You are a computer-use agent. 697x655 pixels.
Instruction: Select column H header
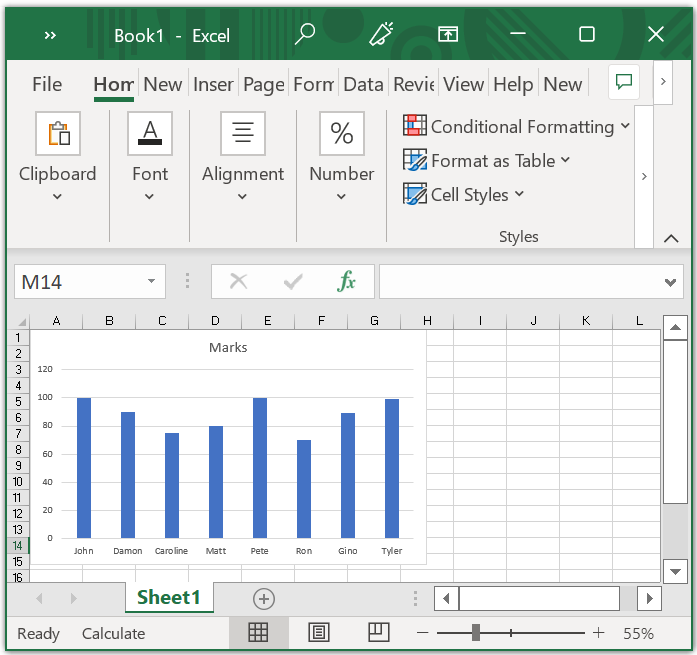pyautogui.click(x=427, y=321)
